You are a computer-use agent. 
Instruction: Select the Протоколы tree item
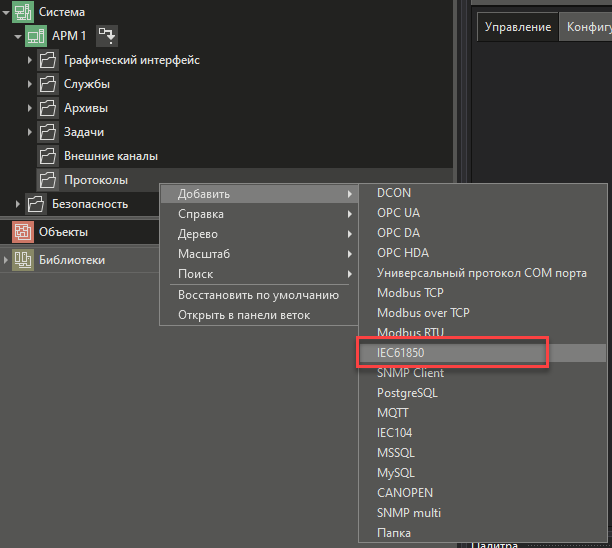click(x=96, y=180)
